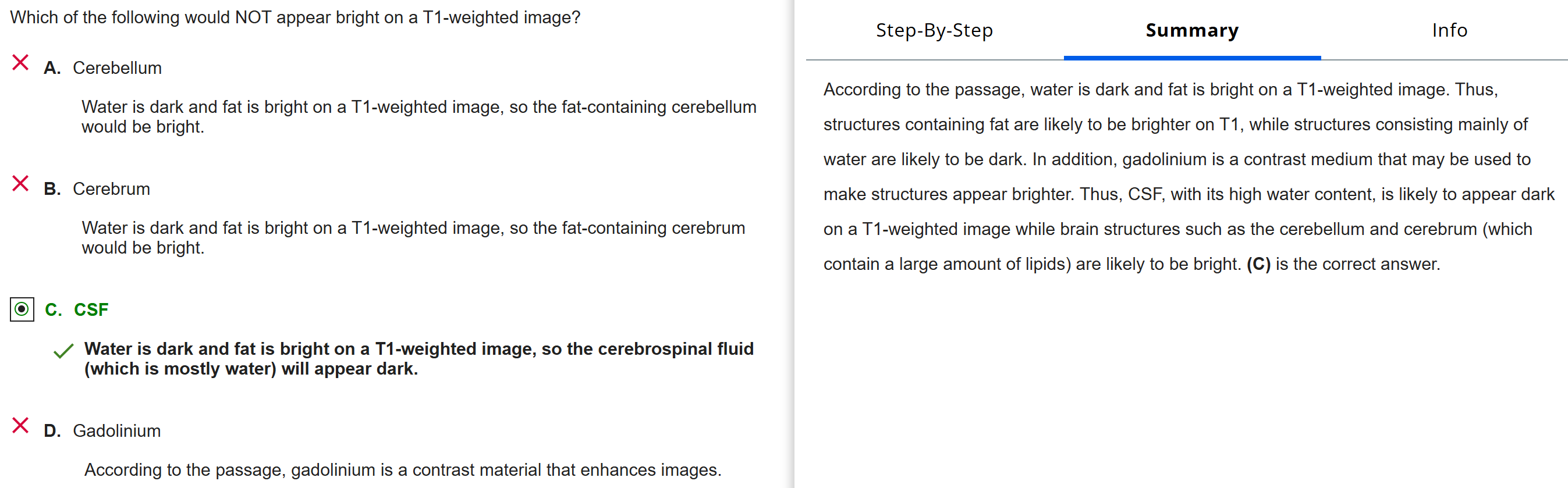Click the question prompt about T1-weighted image
1568x488 pixels.
point(295,17)
